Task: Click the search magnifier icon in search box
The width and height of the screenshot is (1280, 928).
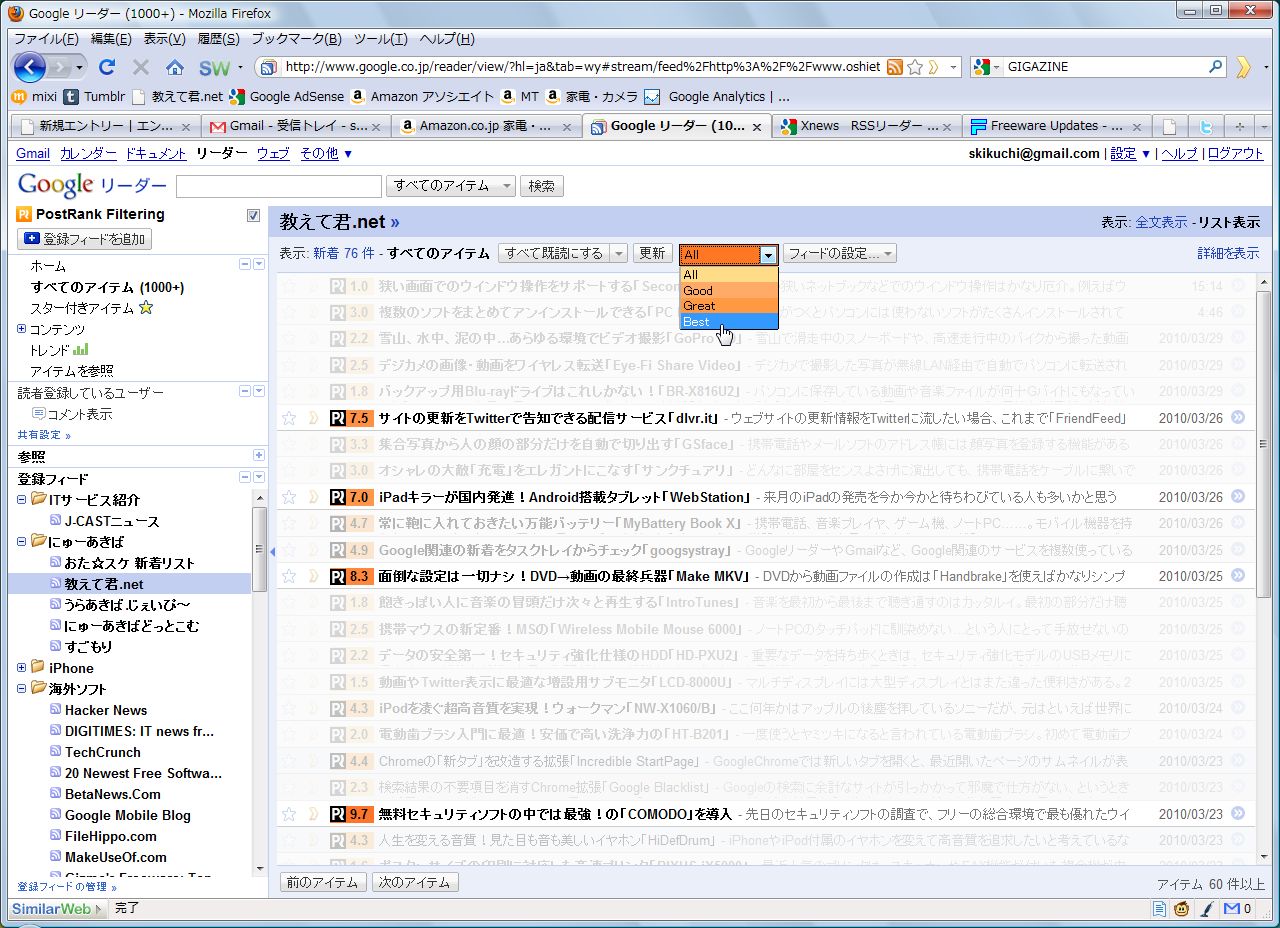Action: [x=1216, y=67]
